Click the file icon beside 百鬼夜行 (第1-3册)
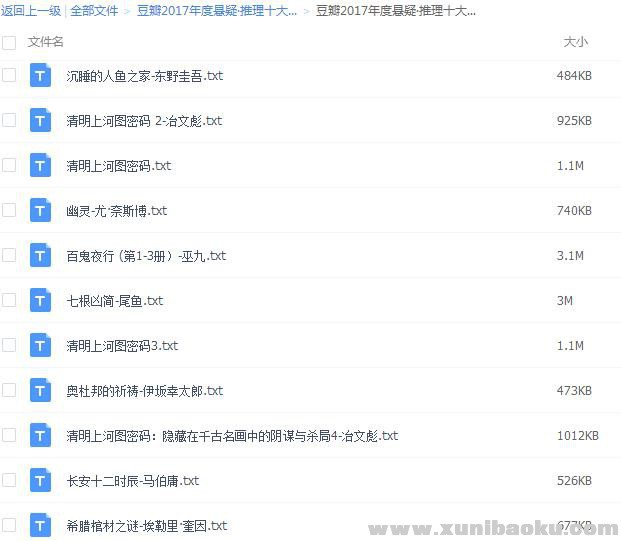This screenshot has width=621, height=541. pyautogui.click(x=40, y=256)
